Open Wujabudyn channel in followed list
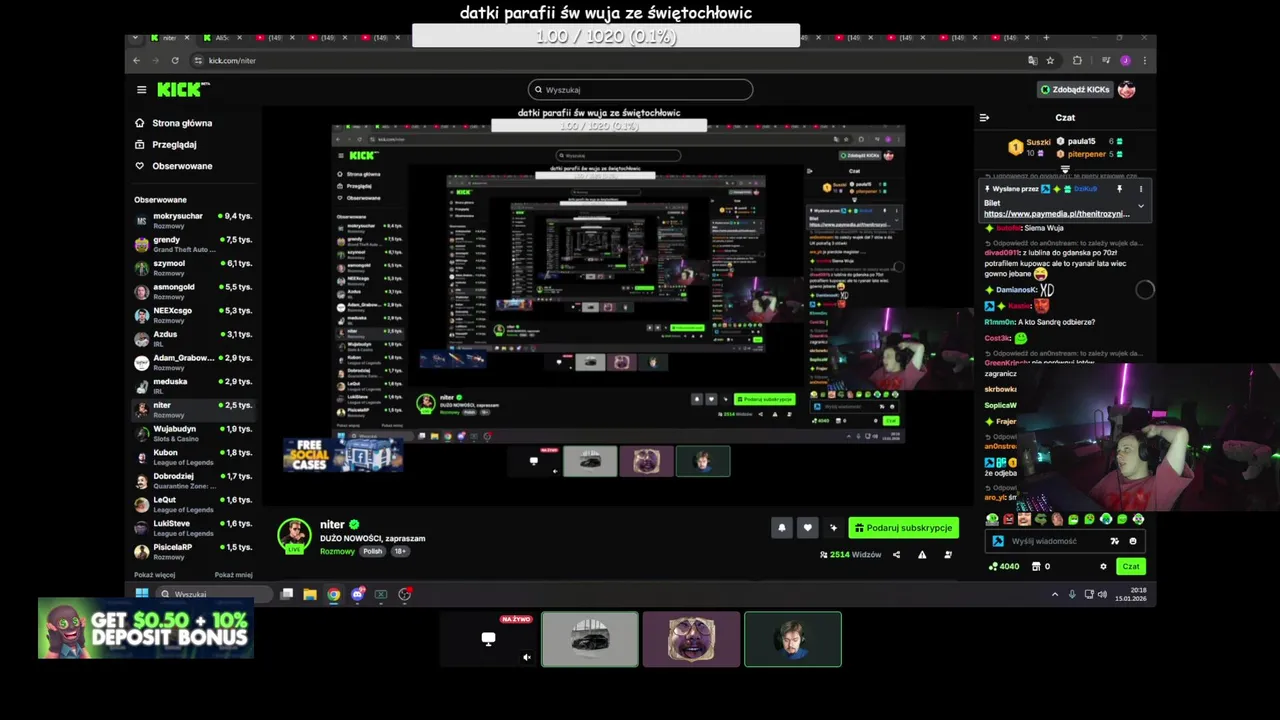Image resolution: width=1280 pixels, height=720 pixels. pyautogui.click(x=193, y=433)
